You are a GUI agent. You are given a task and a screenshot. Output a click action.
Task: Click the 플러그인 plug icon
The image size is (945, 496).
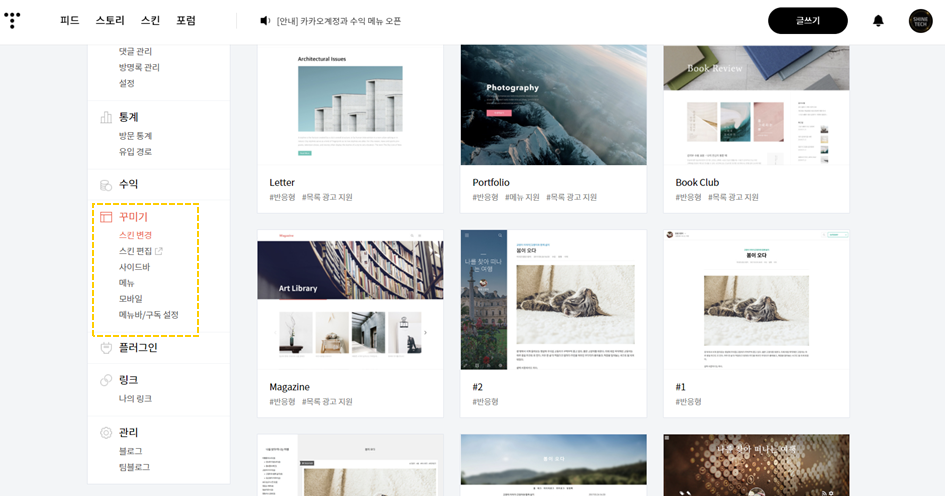[x=106, y=348]
